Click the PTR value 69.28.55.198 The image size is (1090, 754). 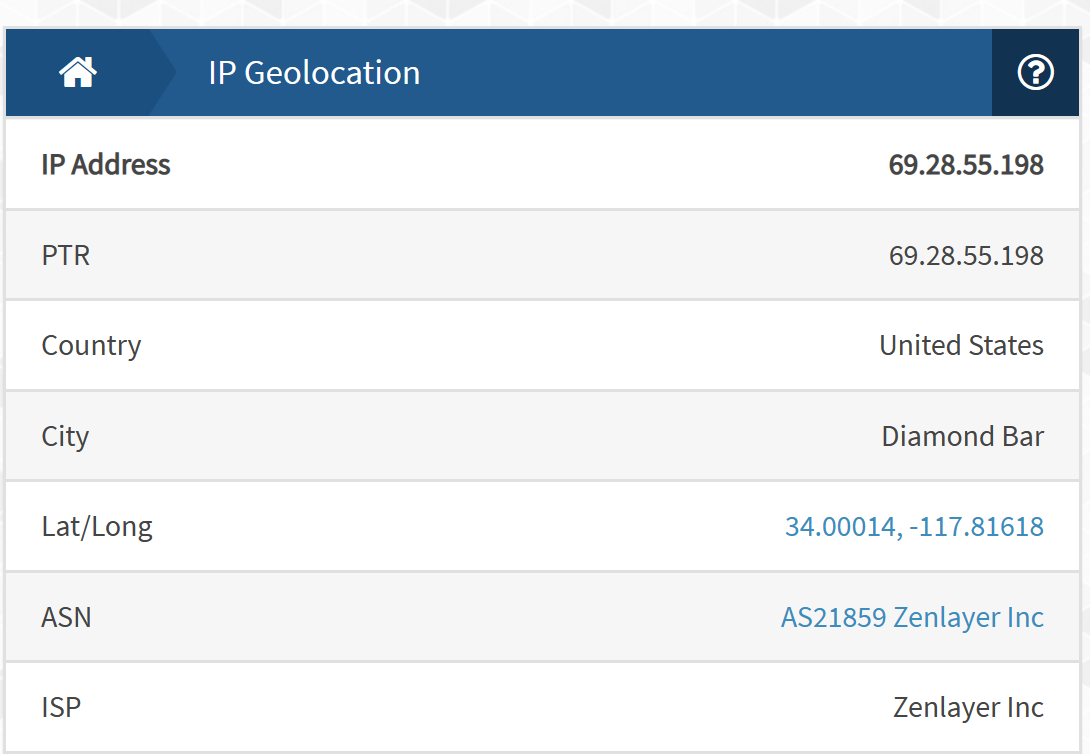pos(966,256)
